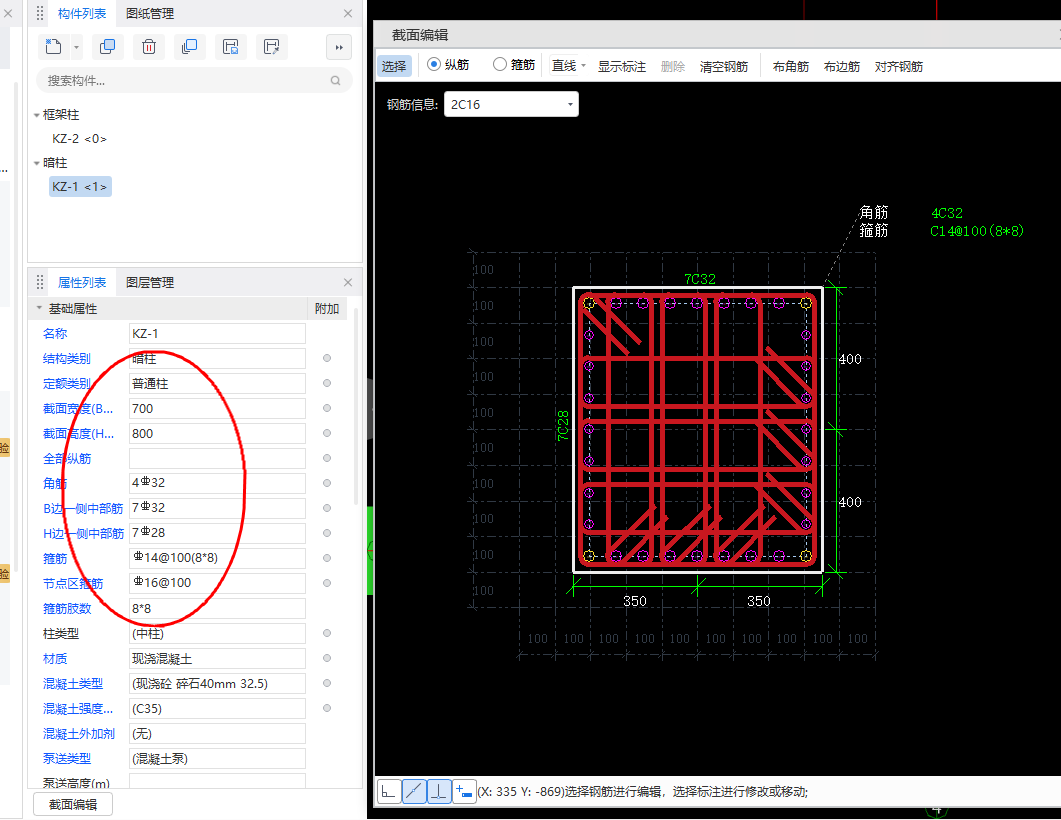Open the 钢筋信息 combo box showing 2C16
The image size is (1061, 820).
(511, 104)
